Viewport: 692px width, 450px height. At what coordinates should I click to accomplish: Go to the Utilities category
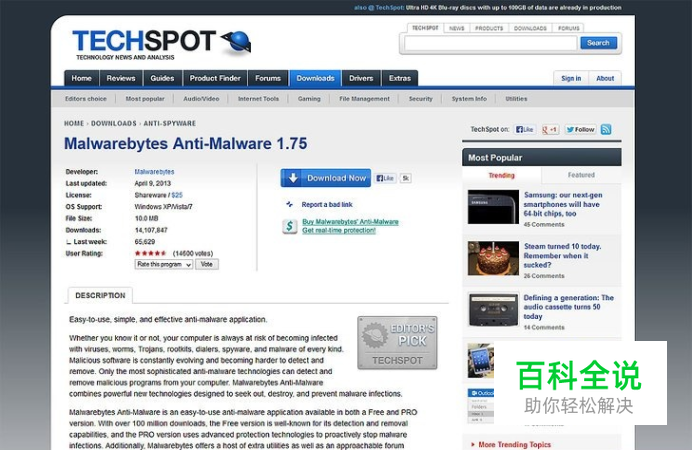point(516,99)
